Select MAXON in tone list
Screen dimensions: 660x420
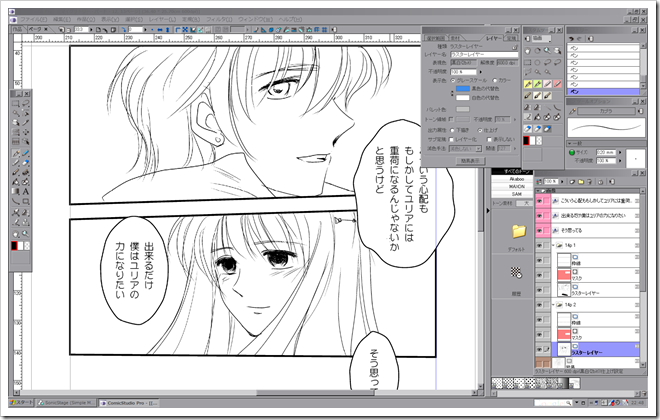coord(516,186)
